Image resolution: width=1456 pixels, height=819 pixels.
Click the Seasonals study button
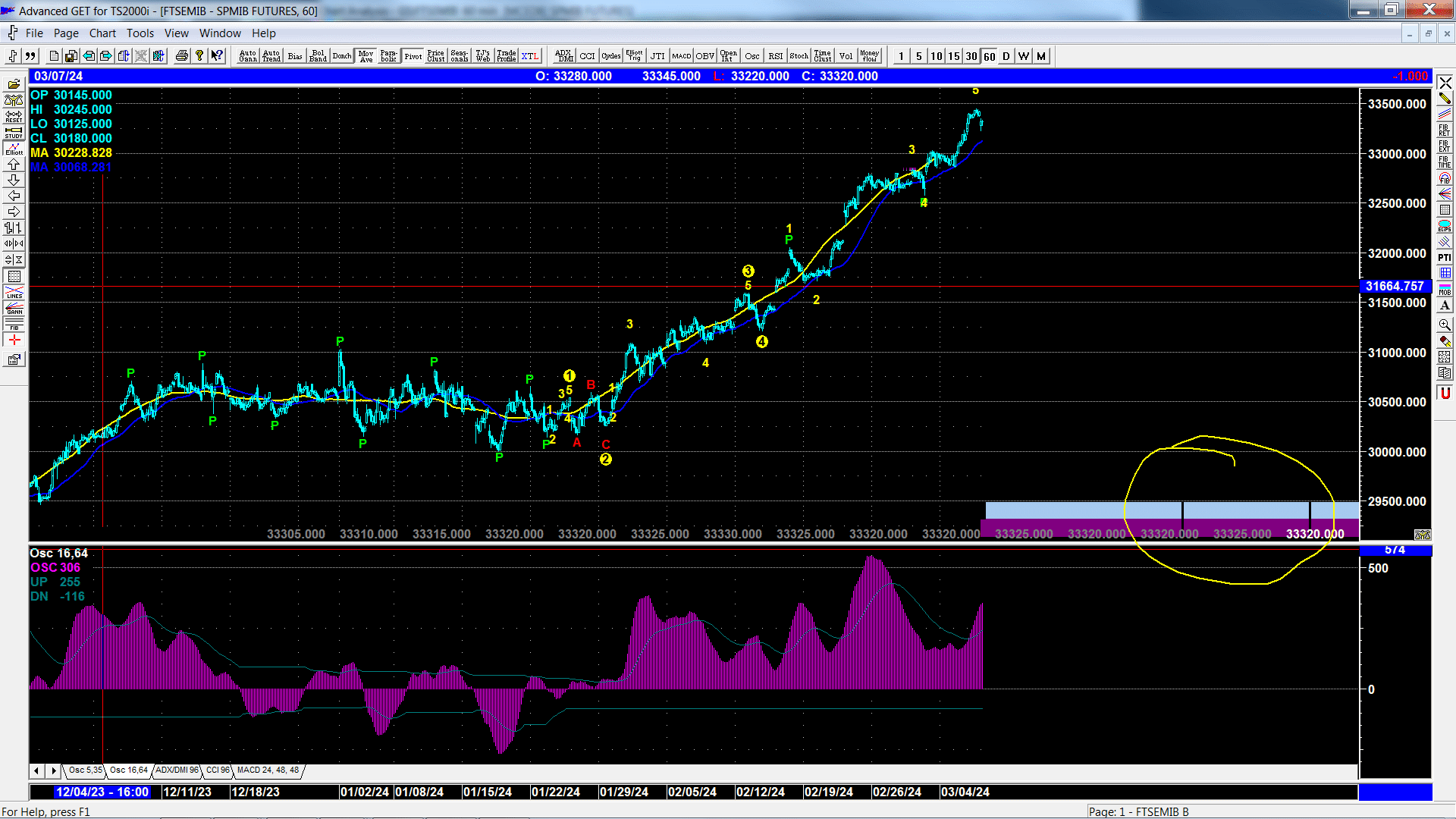(460, 56)
